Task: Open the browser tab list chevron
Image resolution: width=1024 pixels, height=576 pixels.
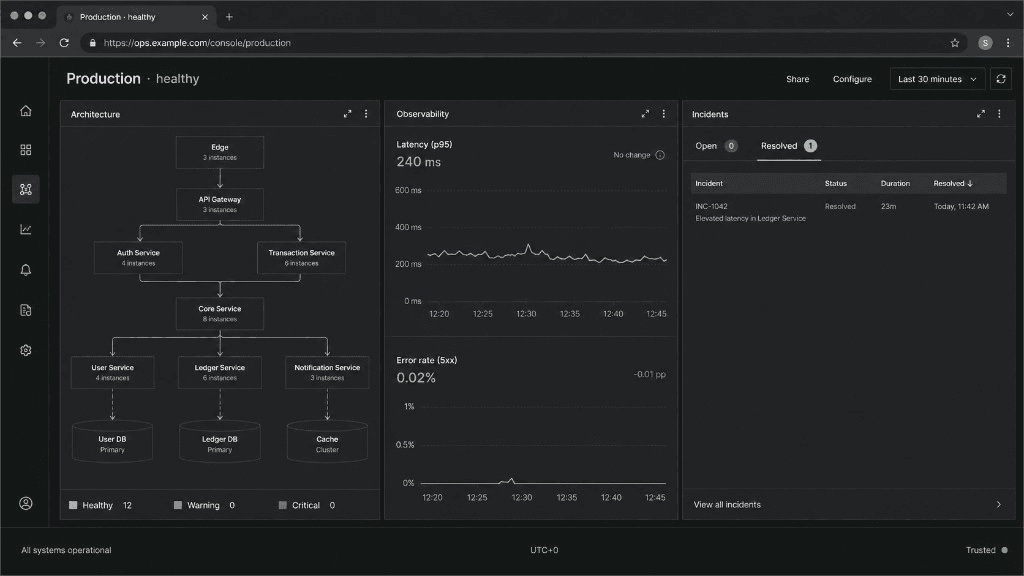Action: pyautogui.click(x=1010, y=14)
